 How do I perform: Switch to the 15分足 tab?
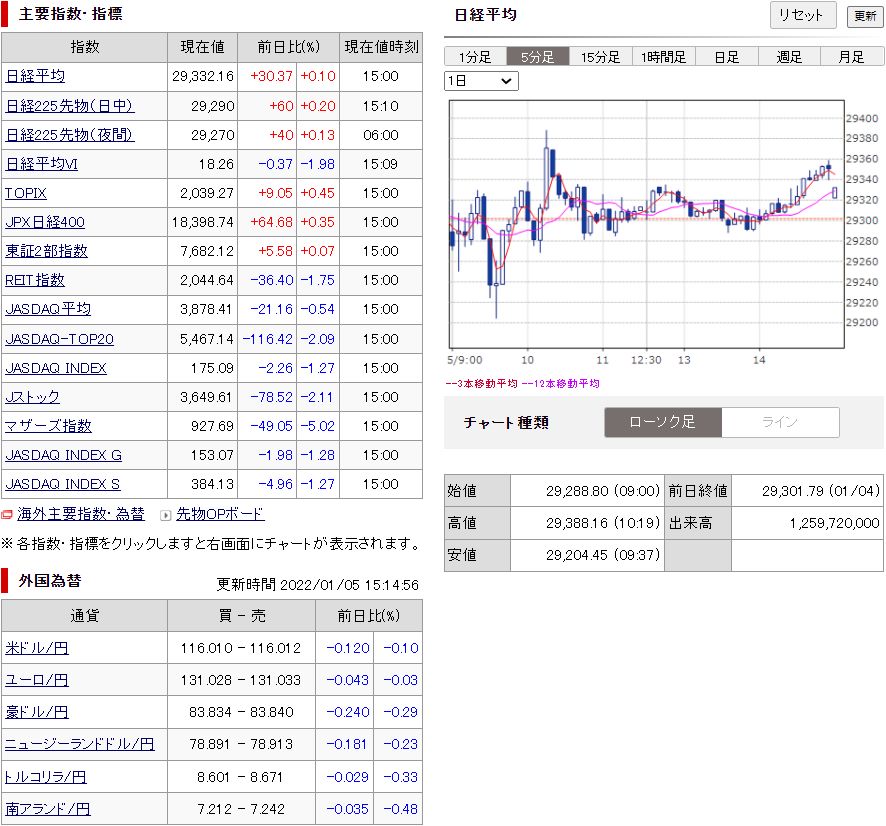tap(601, 56)
